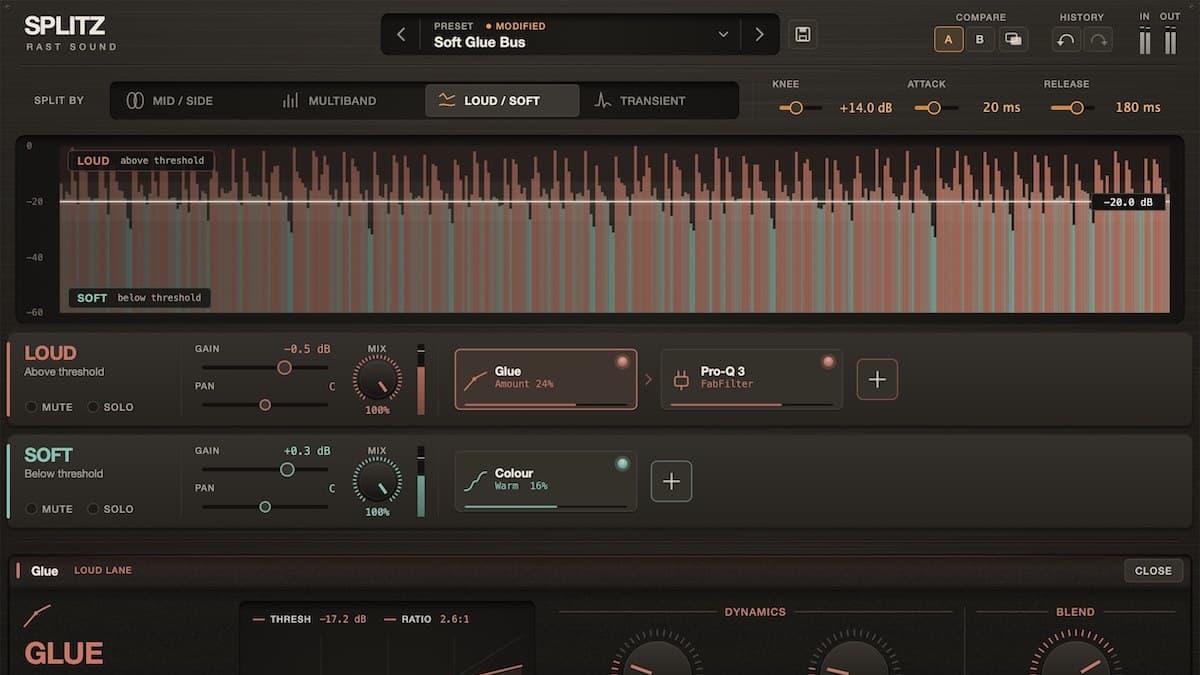Copy A to B using compare copy icon
Viewport: 1200px width, 675px height.
(x=1013, y=39)
